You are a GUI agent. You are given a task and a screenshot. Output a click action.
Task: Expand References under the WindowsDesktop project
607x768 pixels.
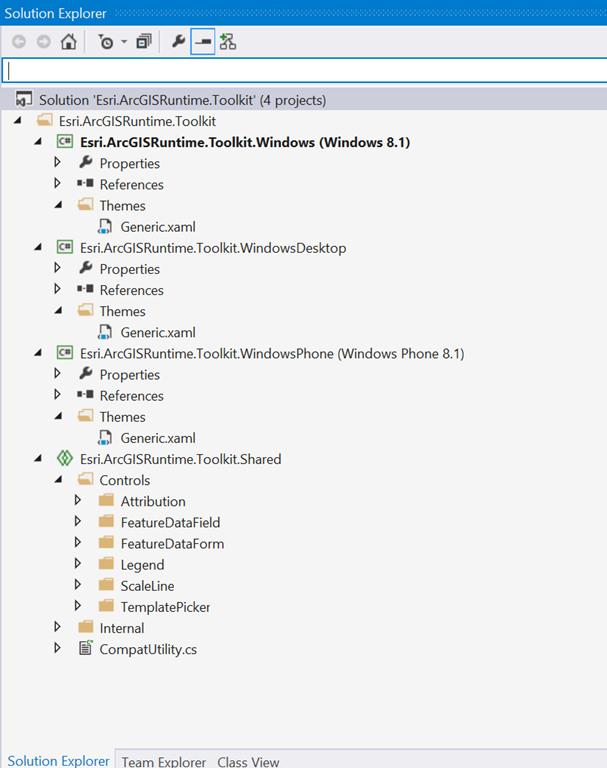tap(57, 289)
